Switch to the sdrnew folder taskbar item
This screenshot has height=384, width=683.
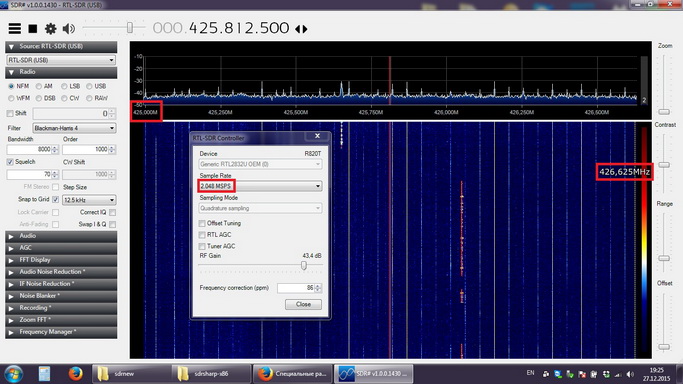[x=131, y=374]
